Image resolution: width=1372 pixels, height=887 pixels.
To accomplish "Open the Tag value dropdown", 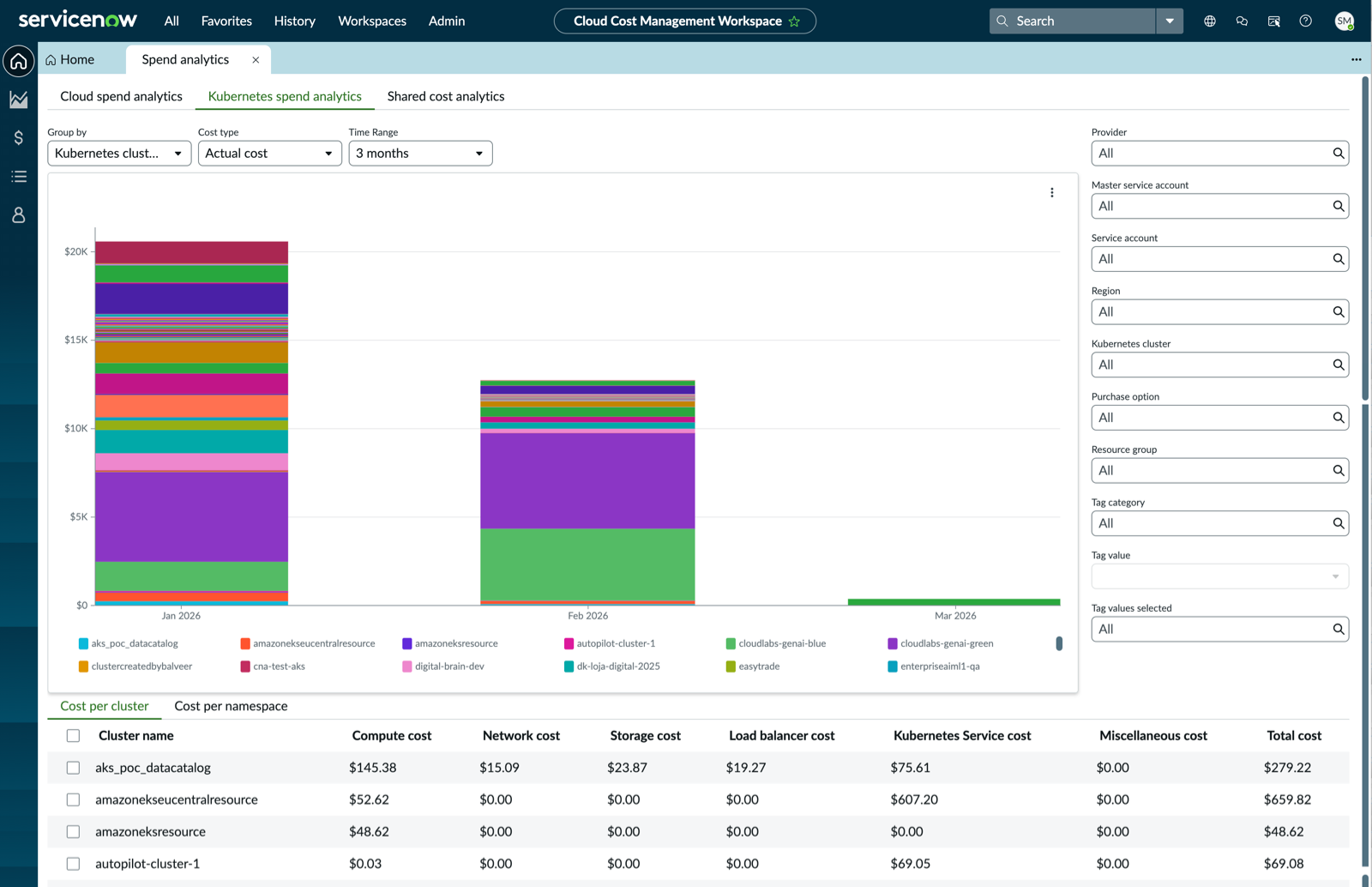I will click(x=1219, y=576).
